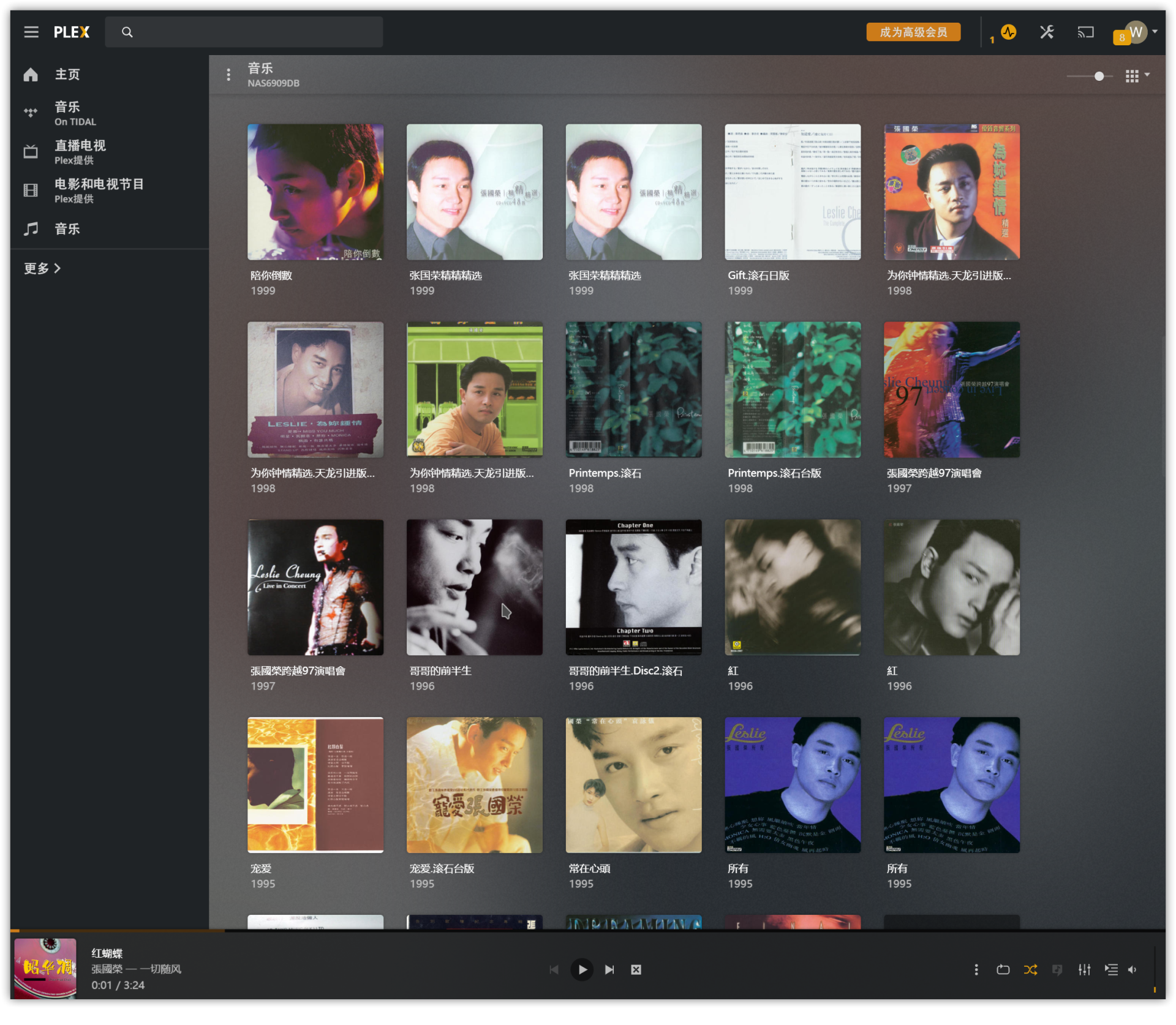Open the 陪你倒數 album cover

tap(315, 192)
